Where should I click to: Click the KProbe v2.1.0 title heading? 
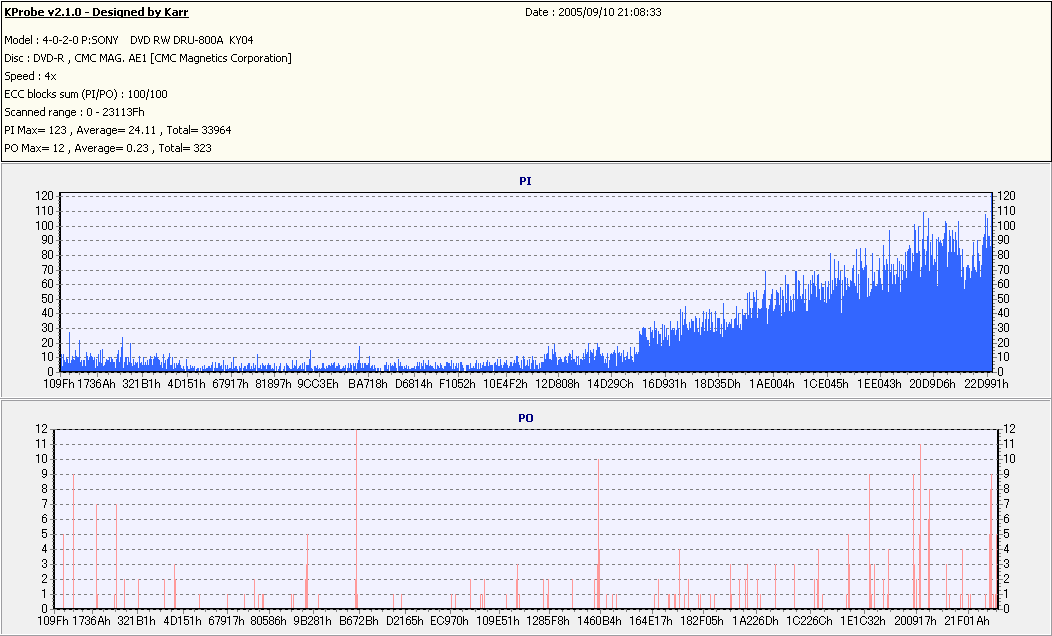click(x=97, y=12)
